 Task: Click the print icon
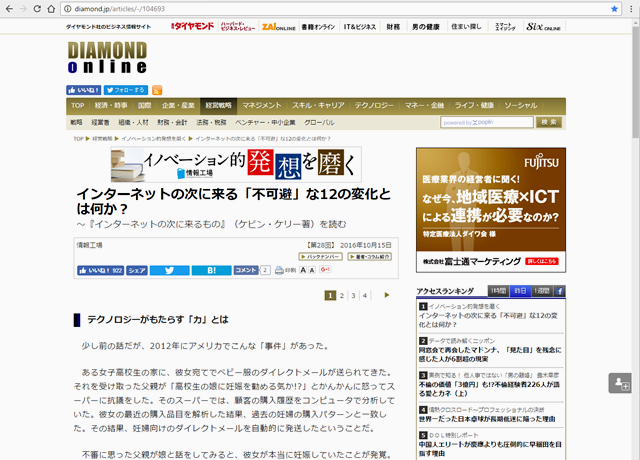click(x=278, y=270)
